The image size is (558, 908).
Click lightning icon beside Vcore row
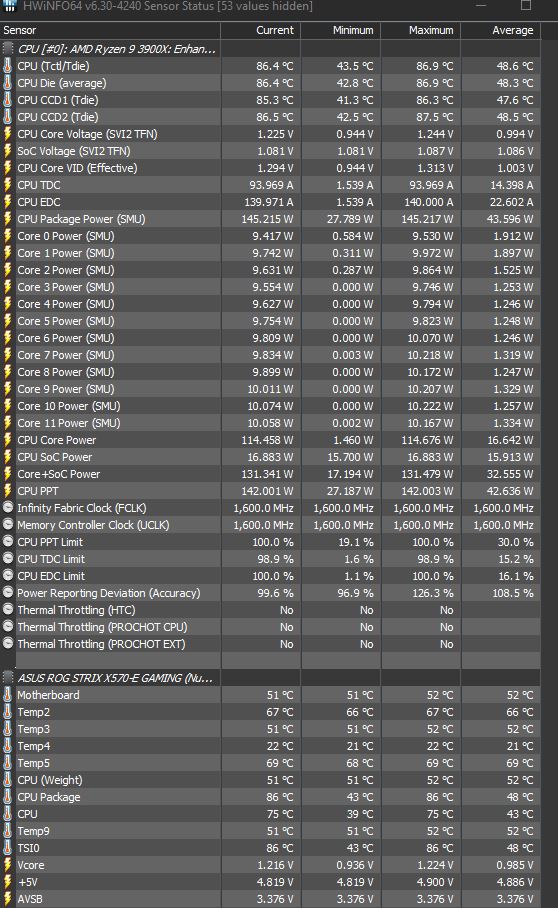coord(8,865)
